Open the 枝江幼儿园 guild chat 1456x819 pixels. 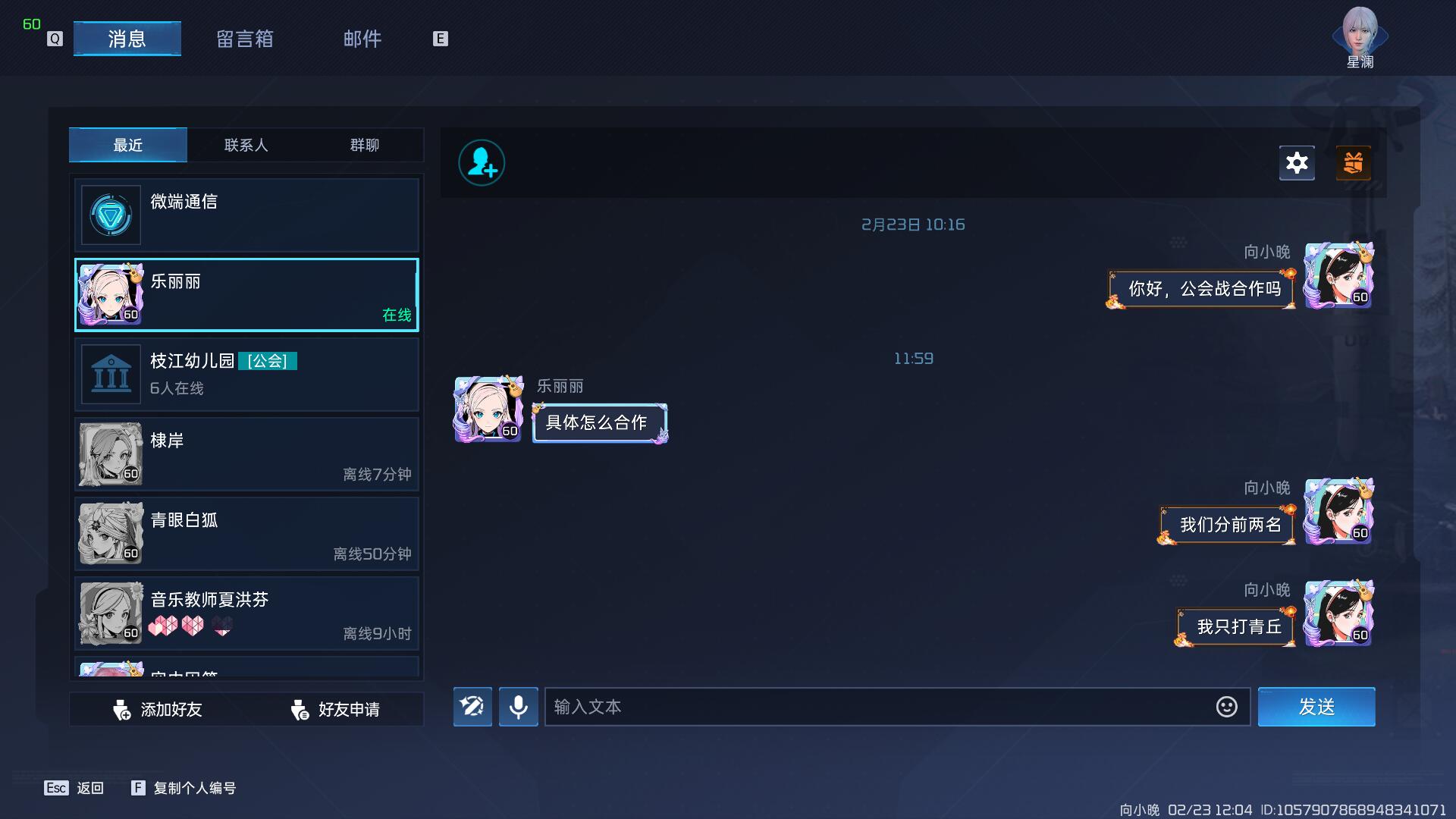(246, 375)
